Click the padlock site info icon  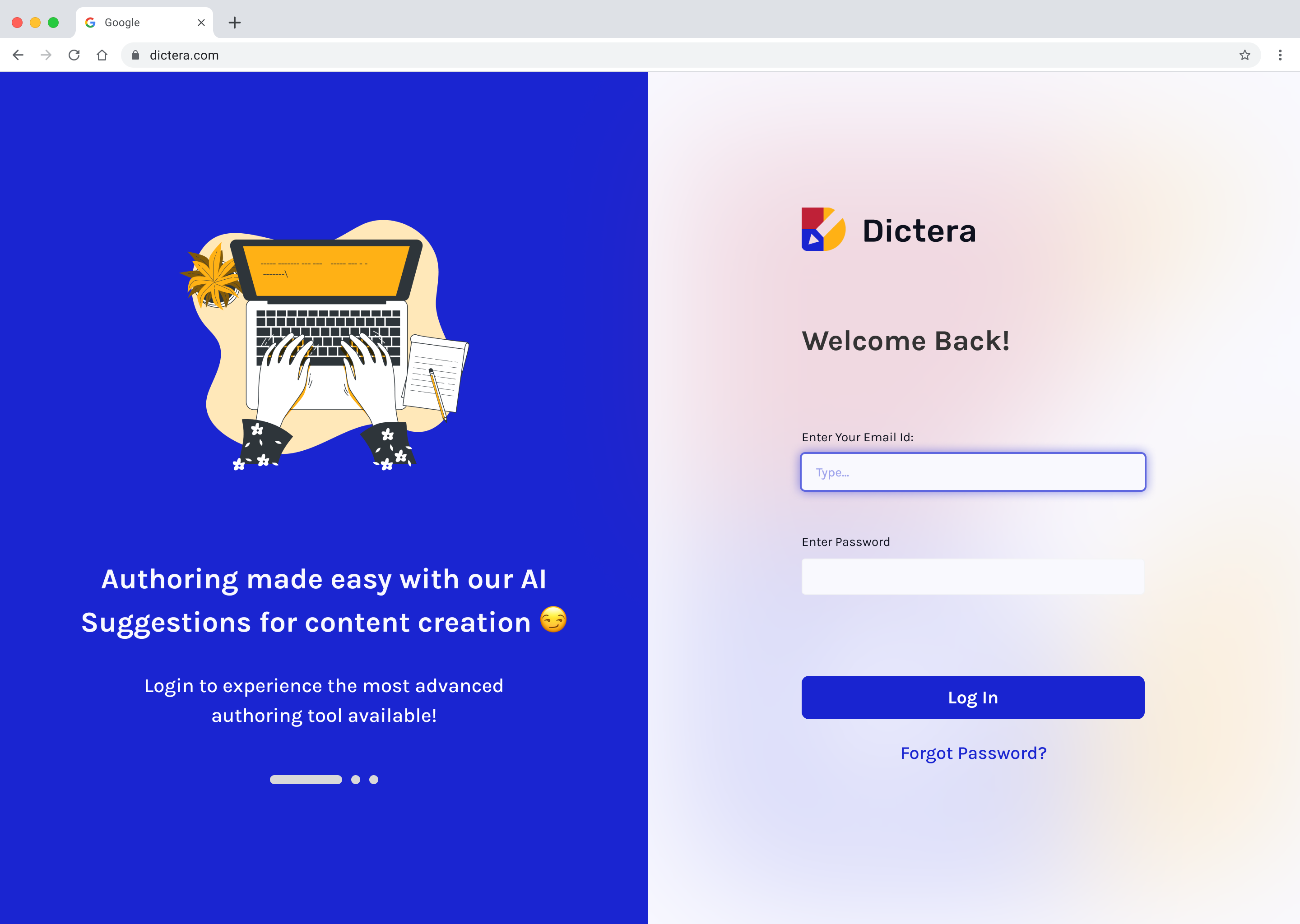coord(135,55)
